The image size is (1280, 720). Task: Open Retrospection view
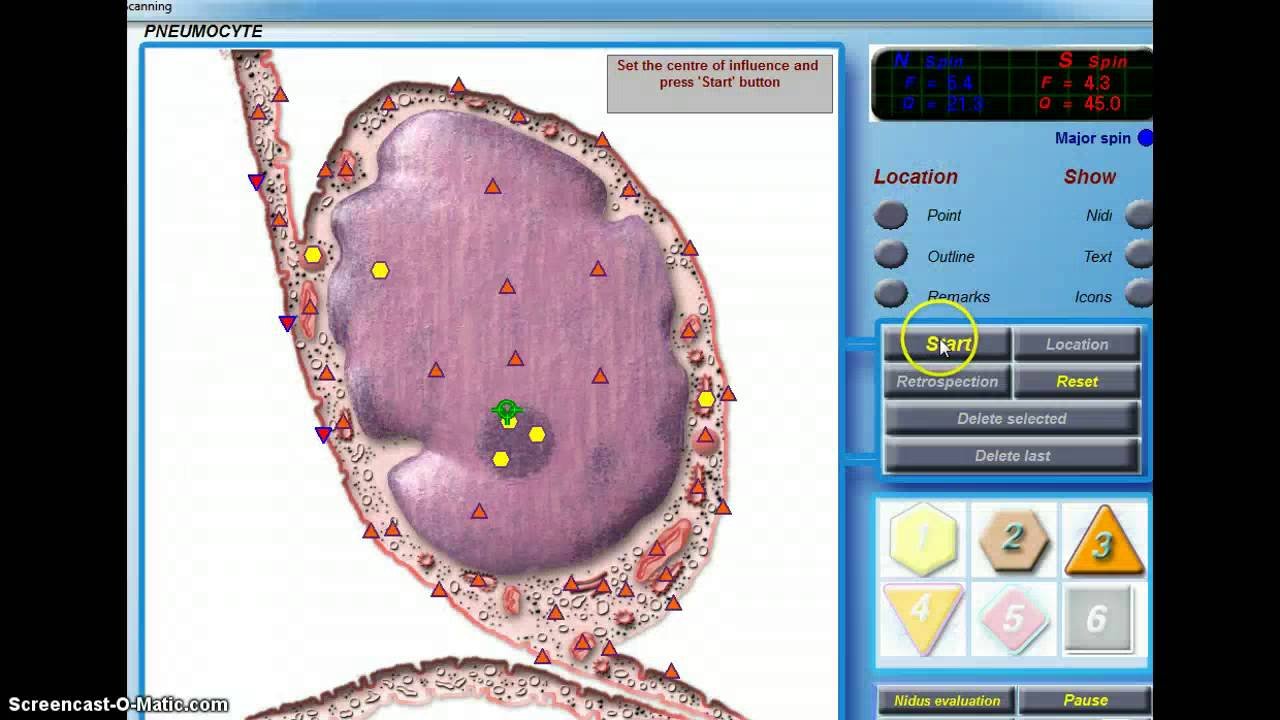[x=946, y=381]
